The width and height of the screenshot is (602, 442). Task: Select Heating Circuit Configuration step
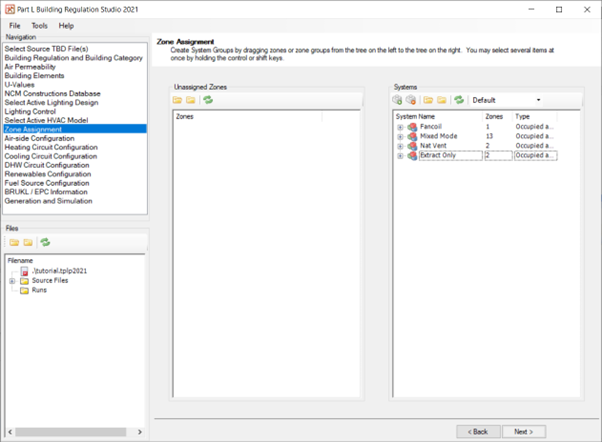point(75,147)
